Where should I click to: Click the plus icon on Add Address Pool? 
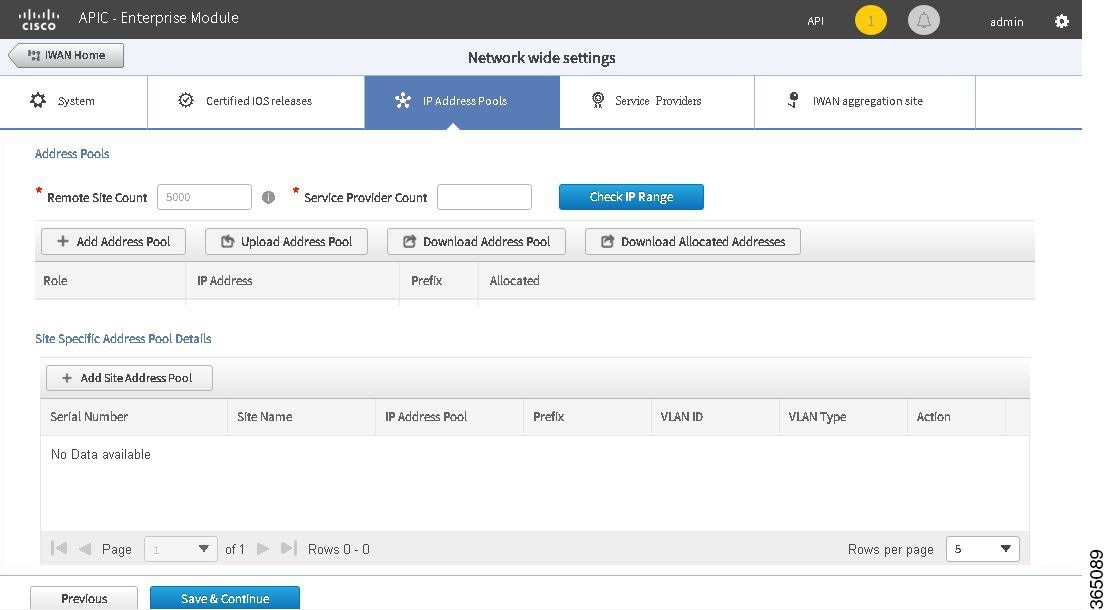click(64, 241)
